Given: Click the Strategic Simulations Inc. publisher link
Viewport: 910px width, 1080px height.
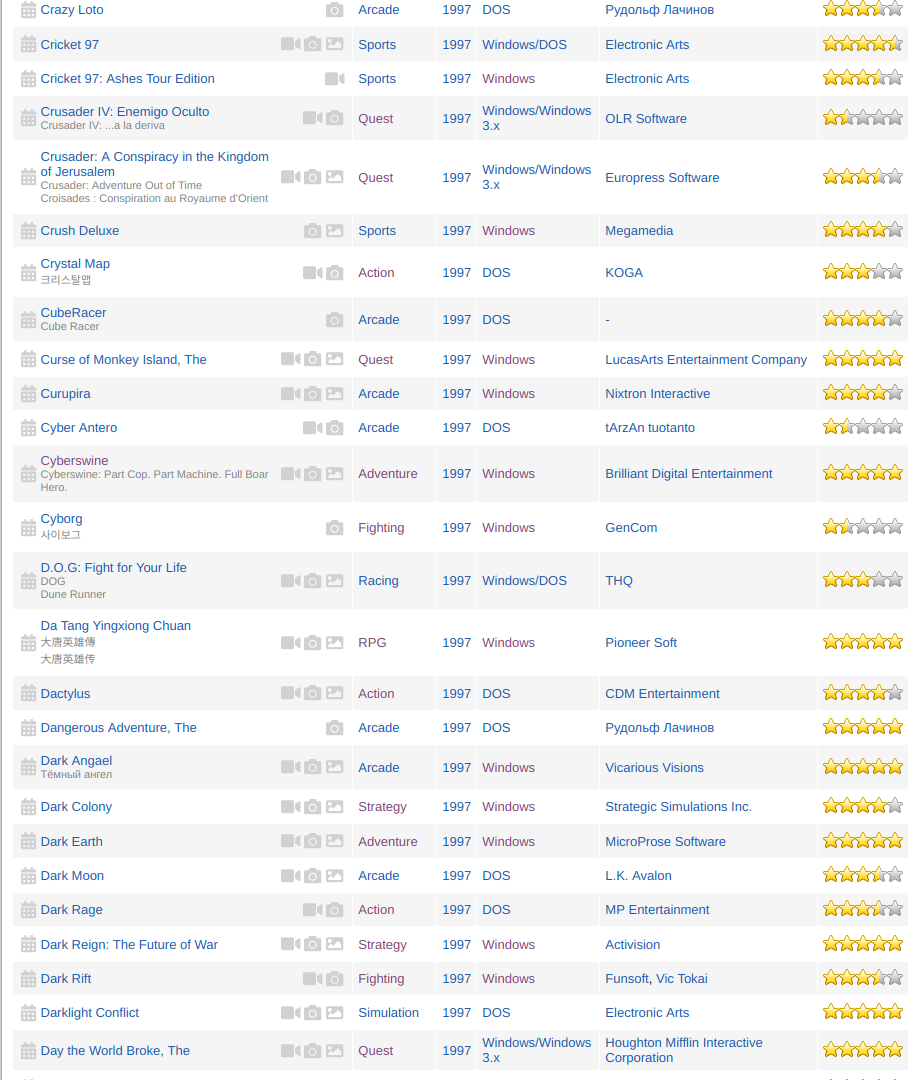Looking at the screenshot, I should click(679, 807).
